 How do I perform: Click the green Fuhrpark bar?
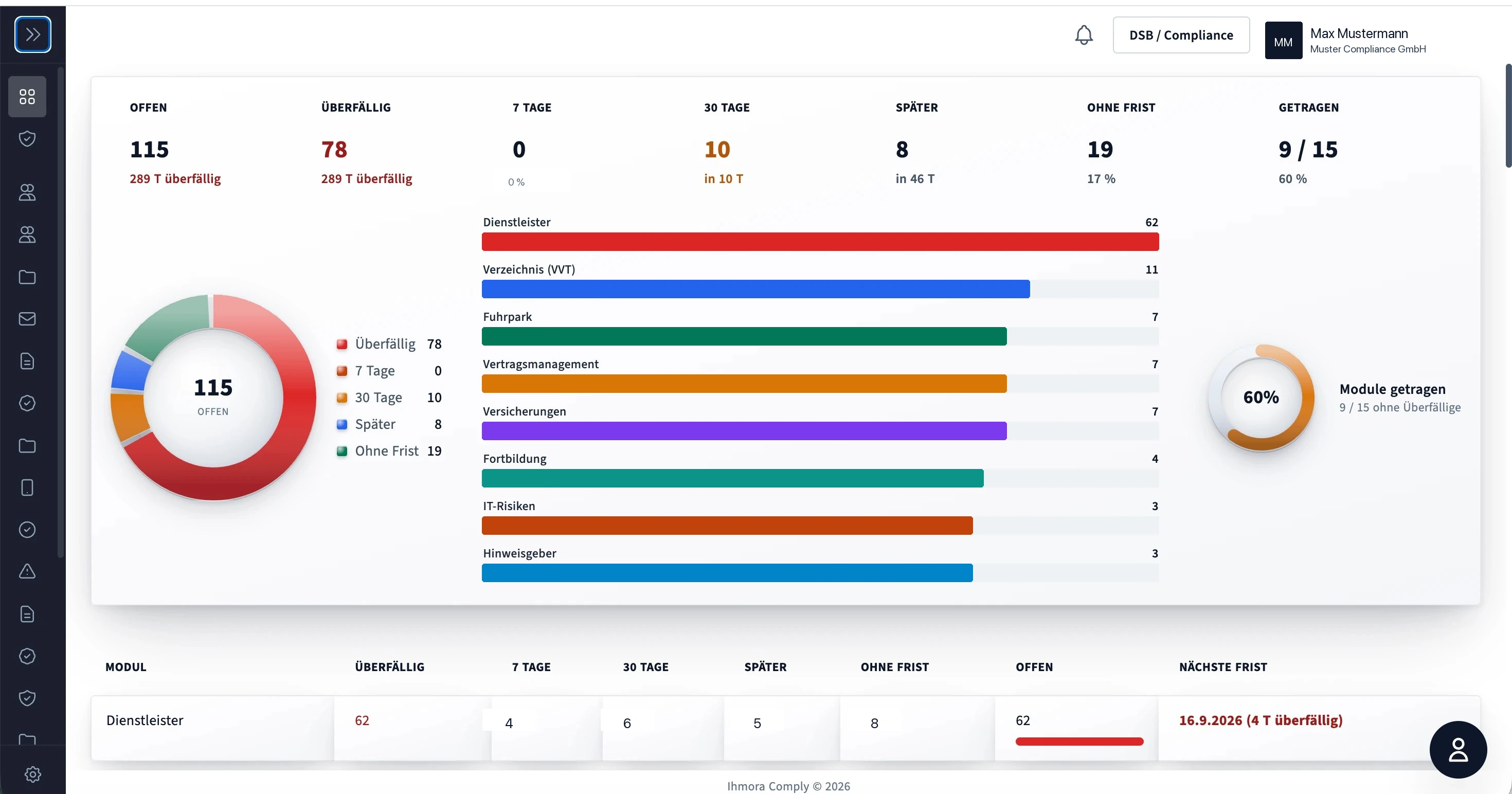click(x=744, y=336)
